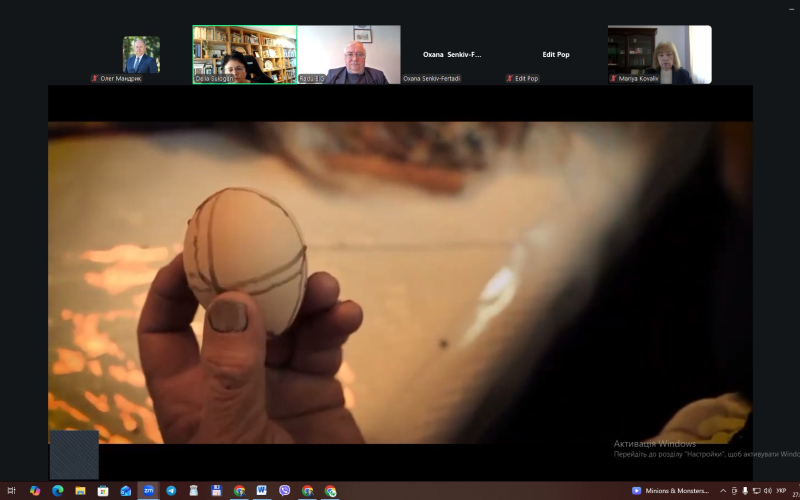This screenshot has width=800, height=500.
Task: Open Zoom from the taskbar
Action: tap(148, 491)
